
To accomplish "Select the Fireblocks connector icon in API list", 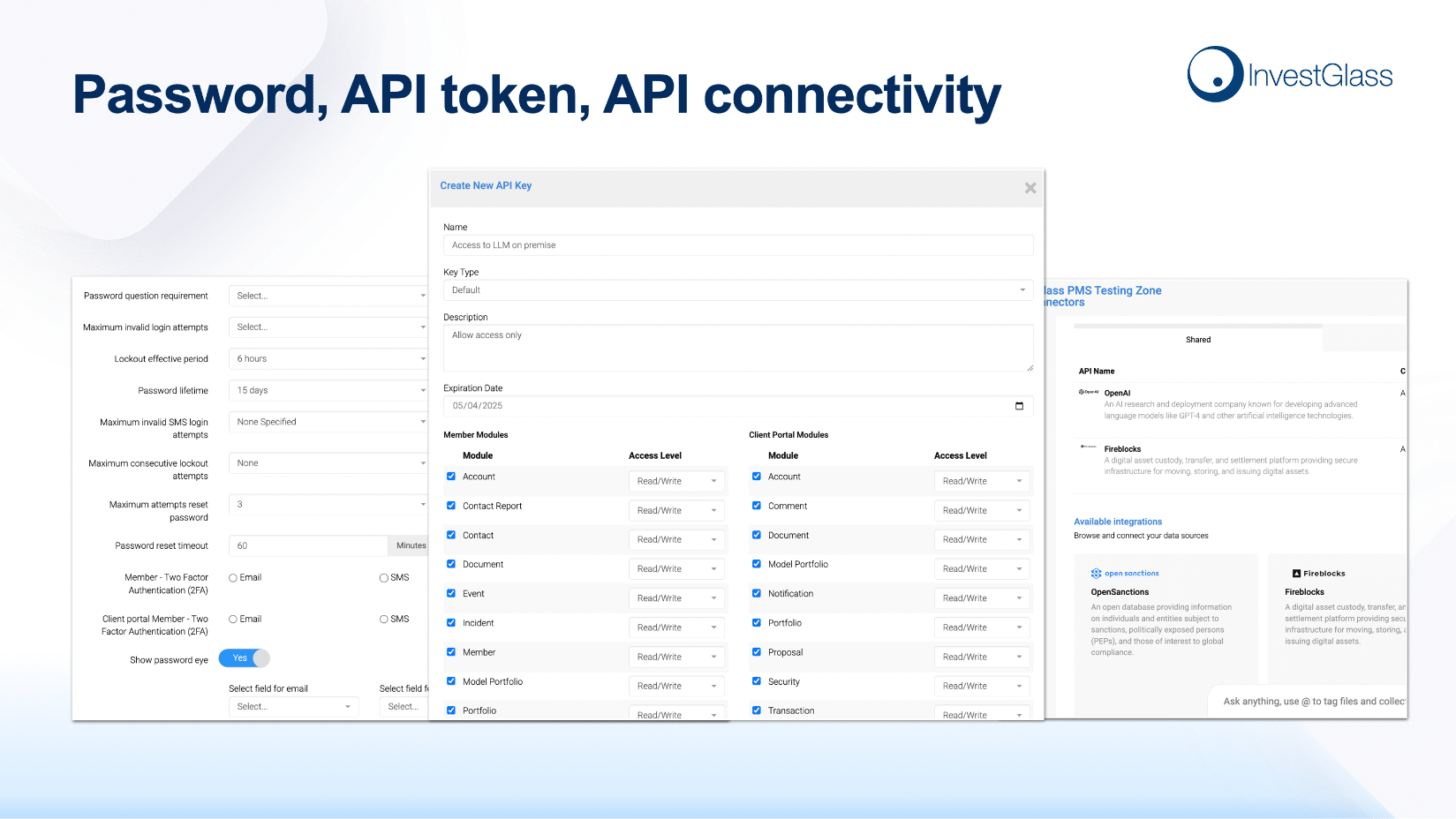I will 1089,447.
